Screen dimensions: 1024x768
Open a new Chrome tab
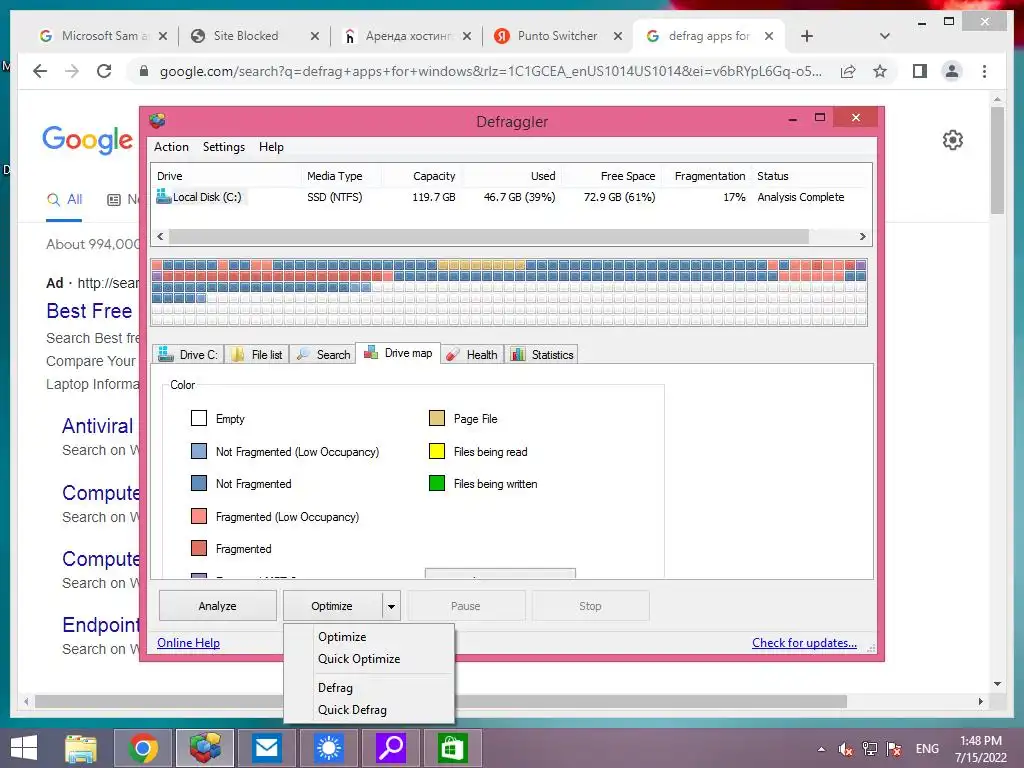pyautogui.click(x=807, y=36)
